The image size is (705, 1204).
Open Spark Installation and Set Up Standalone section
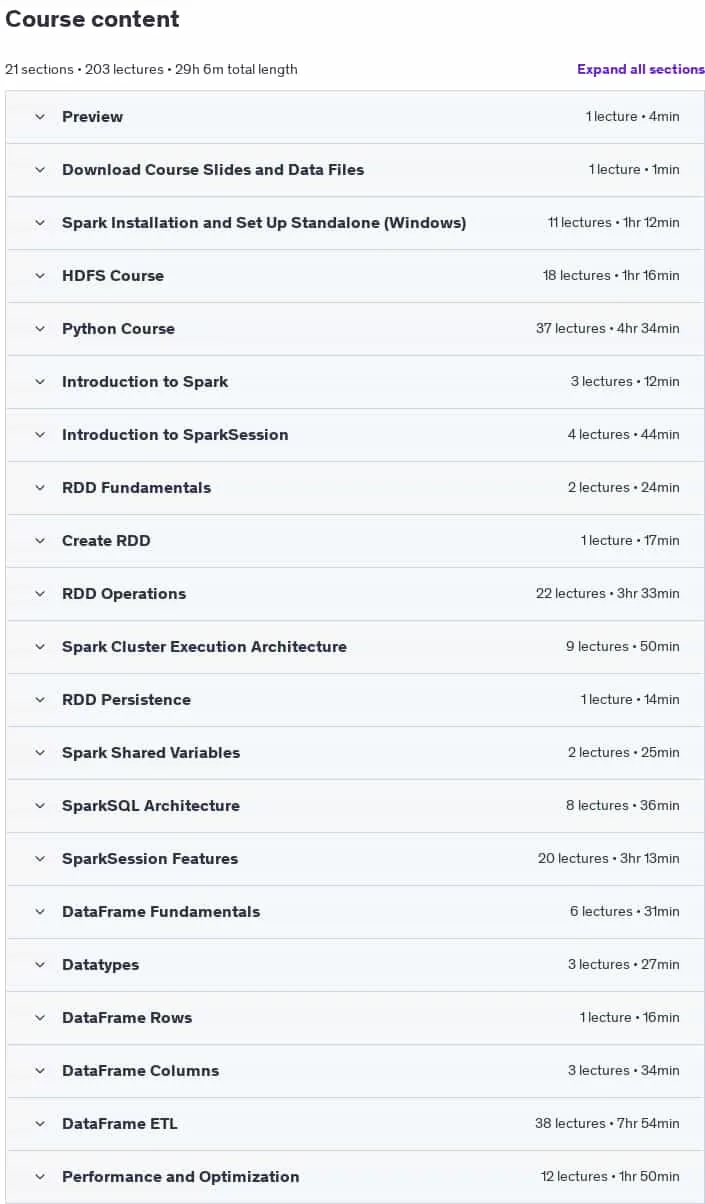point(355,223)
